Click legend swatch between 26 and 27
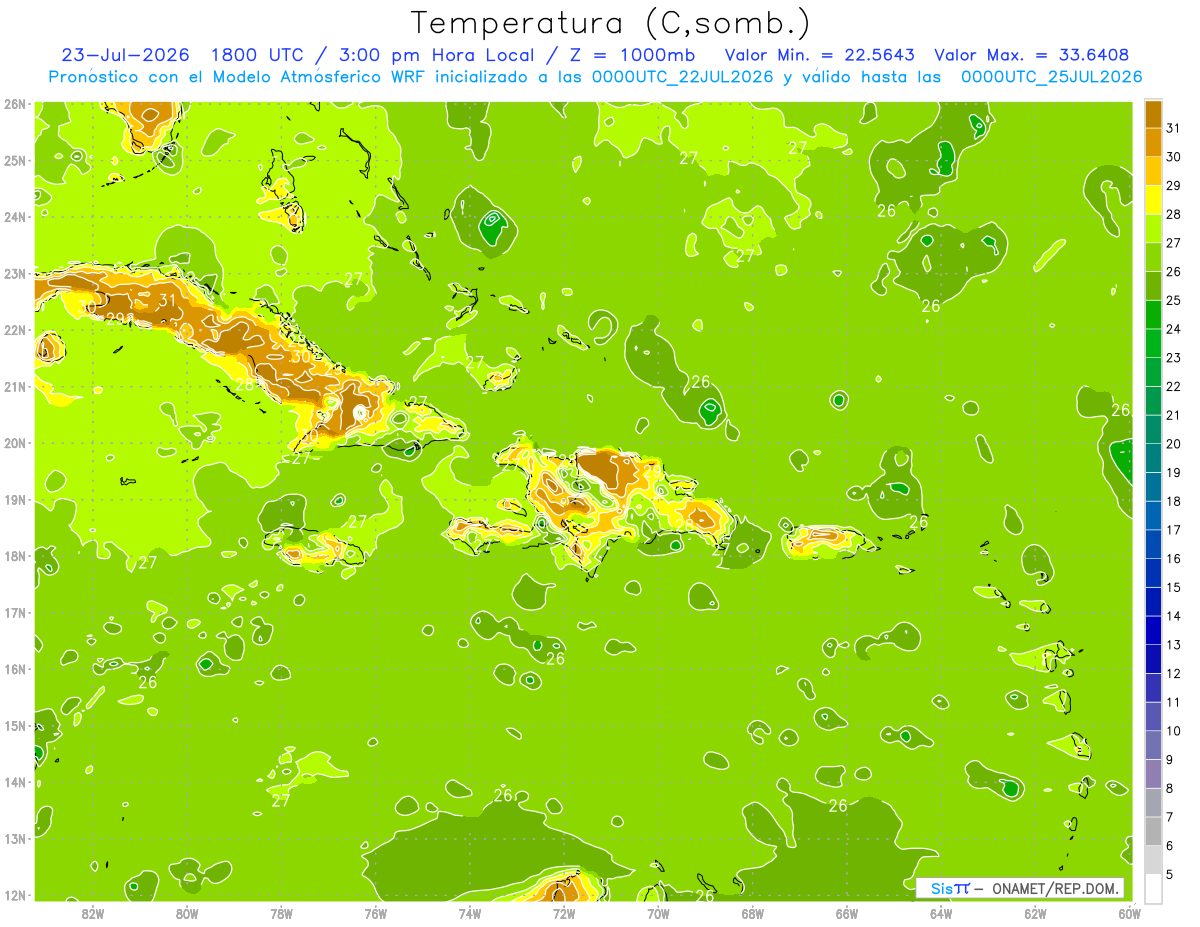The width and height of the screenshot is (1200, 927). pyautogui.click(x=1153, y=257)
